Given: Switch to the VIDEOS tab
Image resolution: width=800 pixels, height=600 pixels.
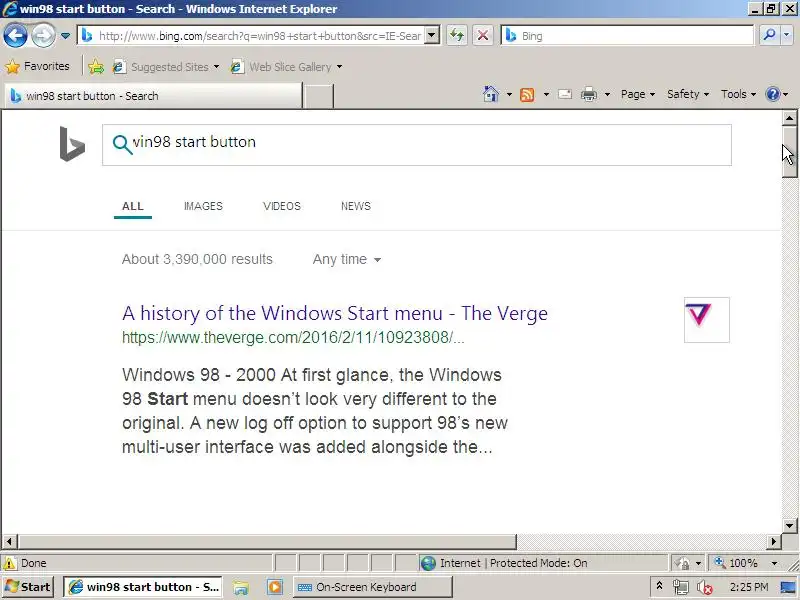Looking at the screenshot, I should pos(282,206).
